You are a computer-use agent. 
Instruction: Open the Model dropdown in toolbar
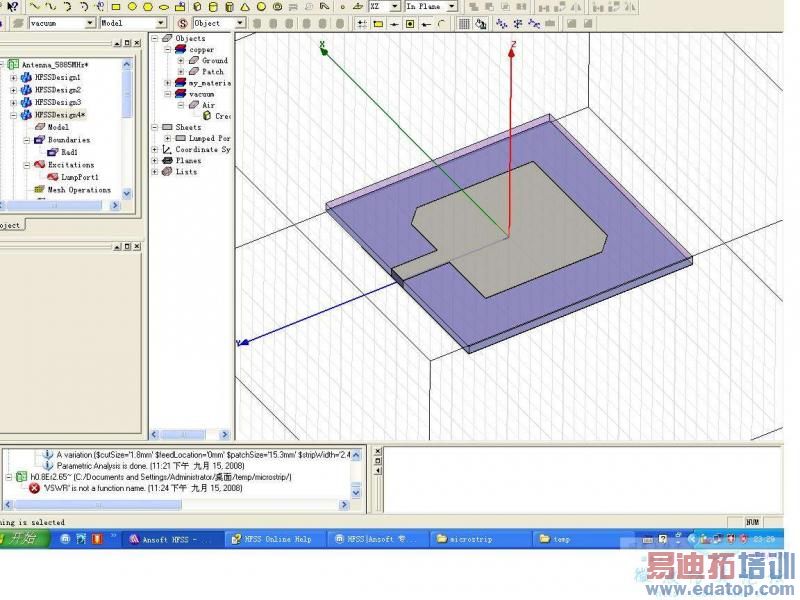pos(161,23)
